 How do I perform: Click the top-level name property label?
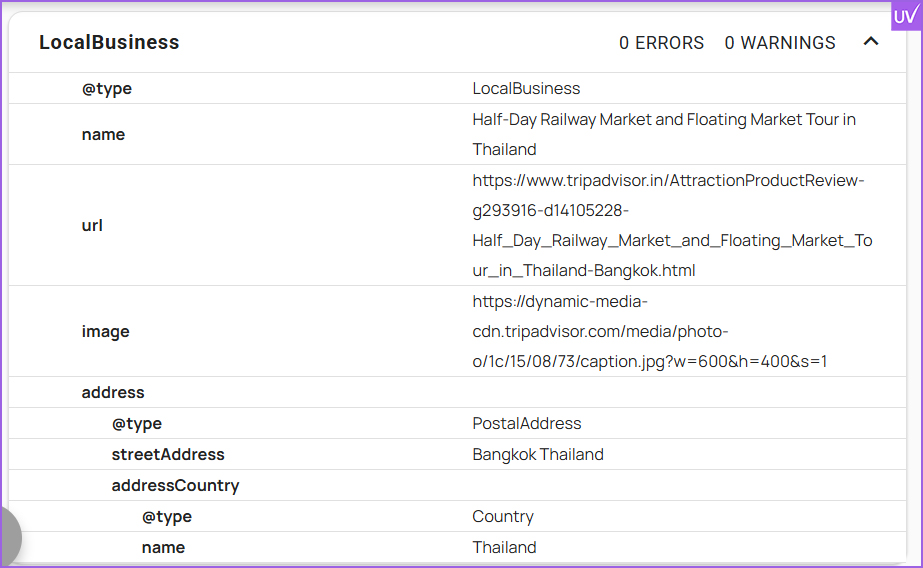(x=103, y=134)
